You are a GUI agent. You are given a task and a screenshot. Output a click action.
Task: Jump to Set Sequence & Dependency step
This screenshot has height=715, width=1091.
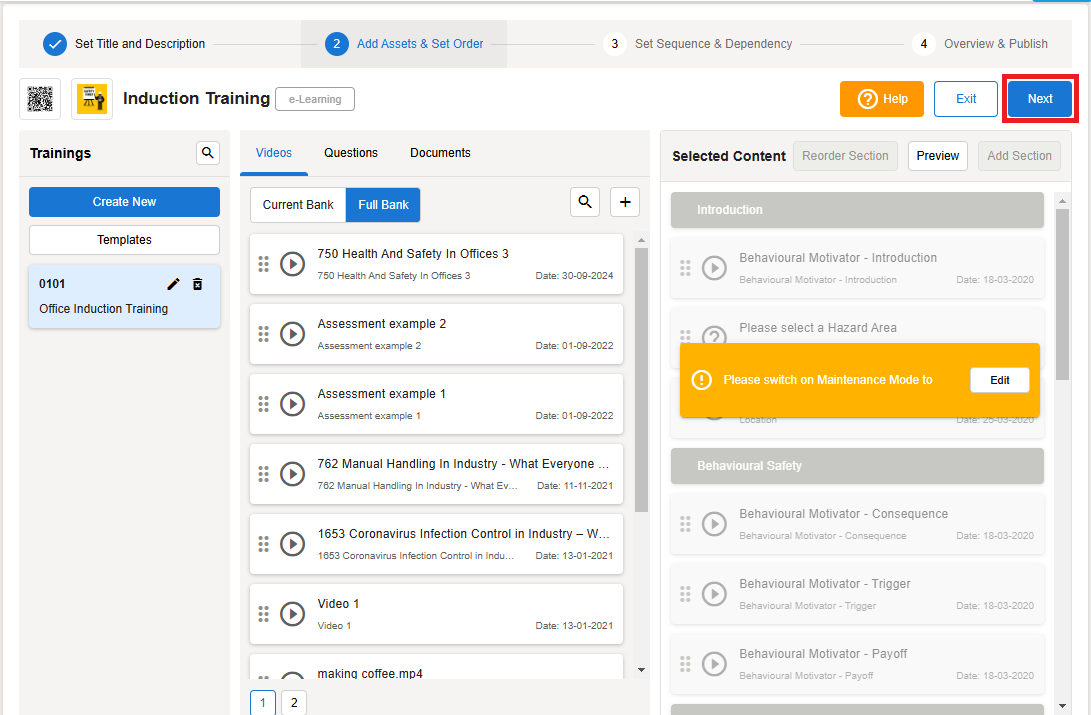click(x=713, y=44)
